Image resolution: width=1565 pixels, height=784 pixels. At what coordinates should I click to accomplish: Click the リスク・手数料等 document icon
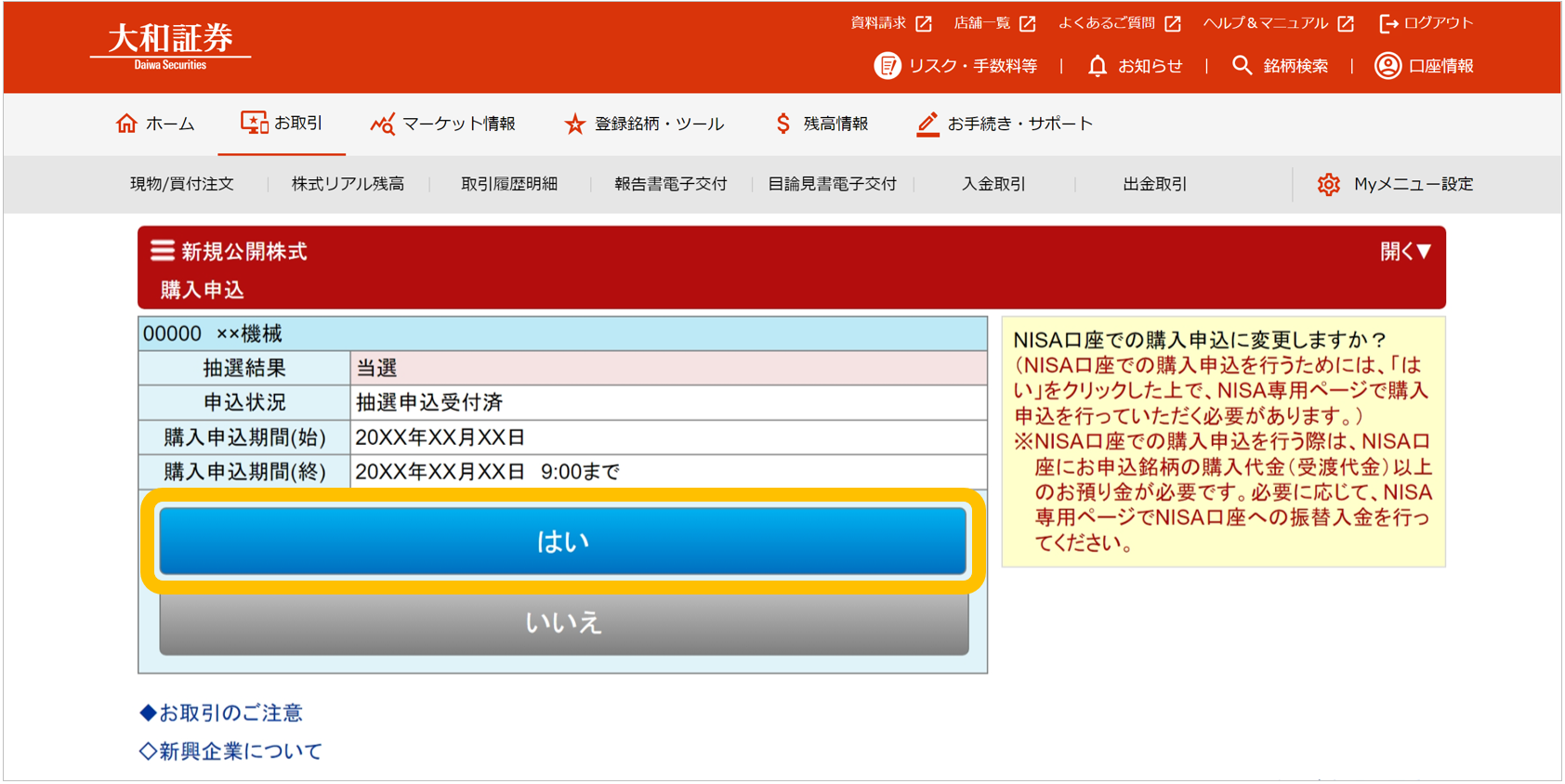point(888,66)
